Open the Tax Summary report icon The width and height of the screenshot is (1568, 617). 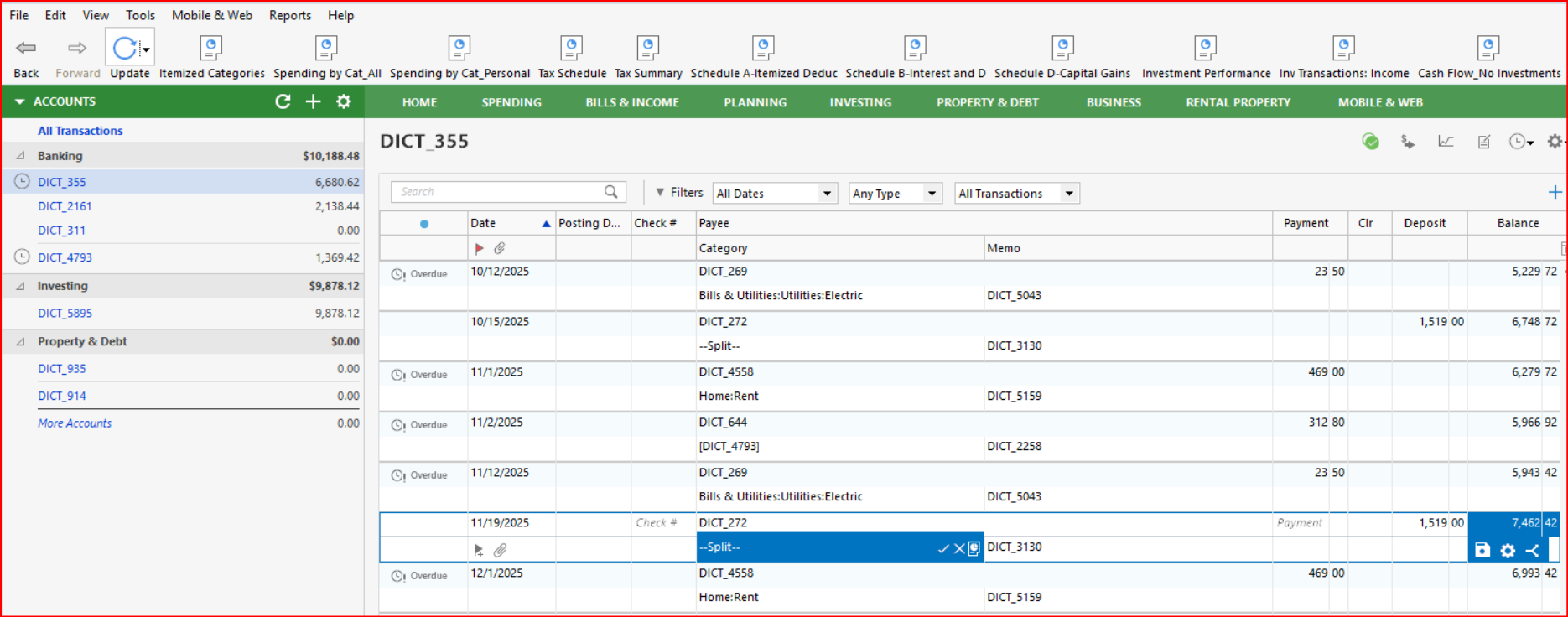[647, 49]
